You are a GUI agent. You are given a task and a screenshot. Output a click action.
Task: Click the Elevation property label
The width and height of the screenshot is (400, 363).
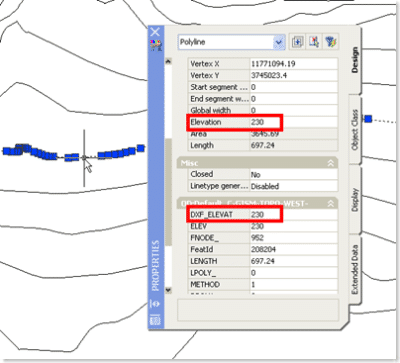coord(206,122)
